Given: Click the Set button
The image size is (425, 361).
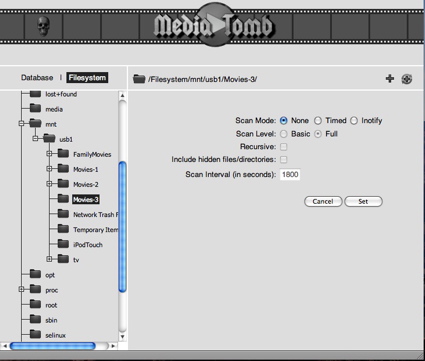Looking at the screenshot, I should pos(363,201).
